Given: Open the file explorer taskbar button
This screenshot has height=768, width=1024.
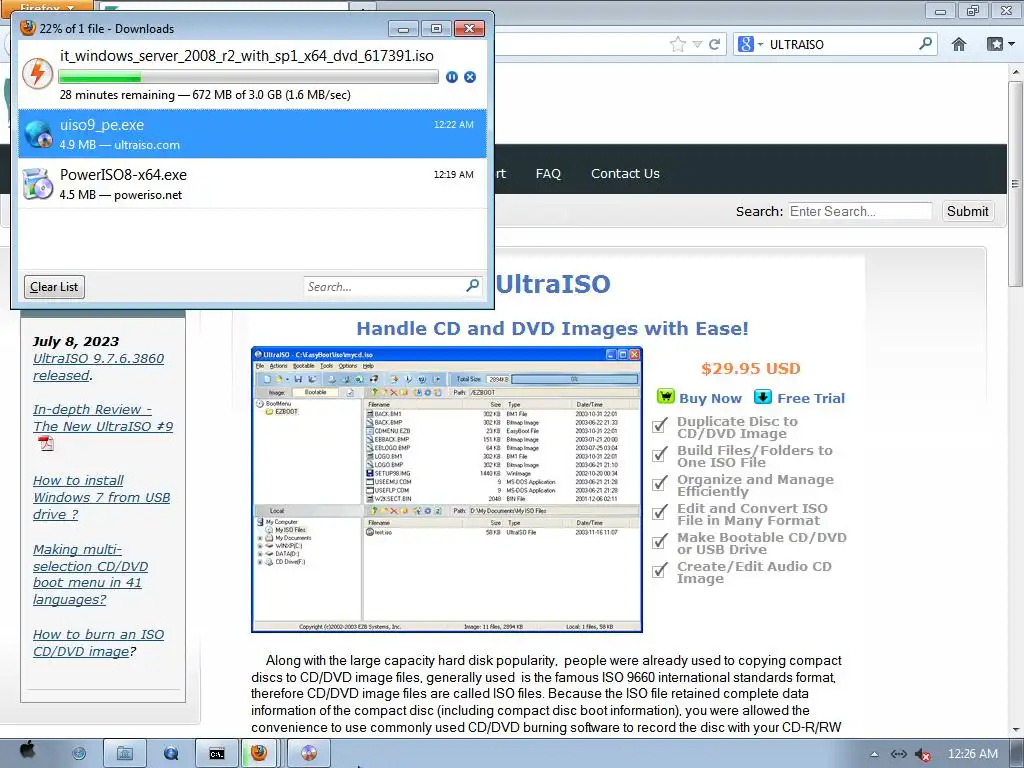Looking at the screenshot, I should pyautogui.click(x=124, y=754).
